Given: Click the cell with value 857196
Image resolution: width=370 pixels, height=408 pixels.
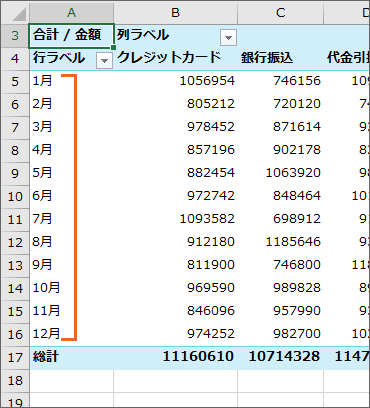Looking at the screenshot, I should coord(175,151).
